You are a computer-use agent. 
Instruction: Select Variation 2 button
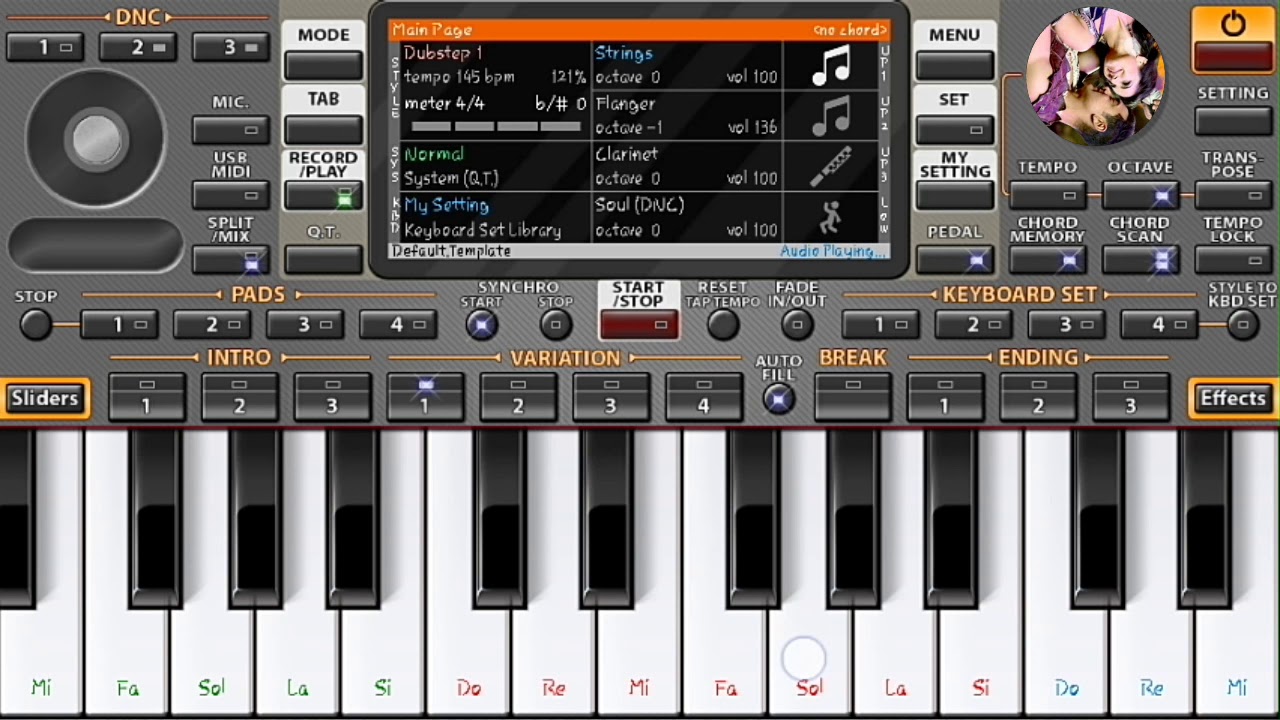[x=518, y=397]
